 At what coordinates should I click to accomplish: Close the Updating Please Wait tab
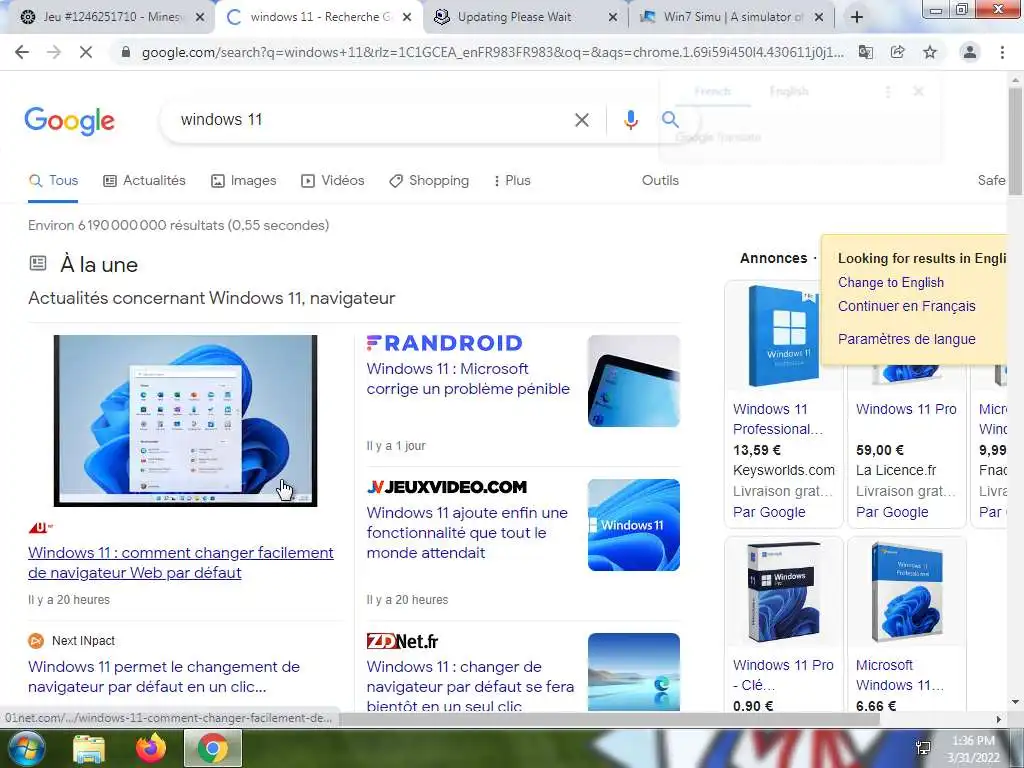click(613, 17)
